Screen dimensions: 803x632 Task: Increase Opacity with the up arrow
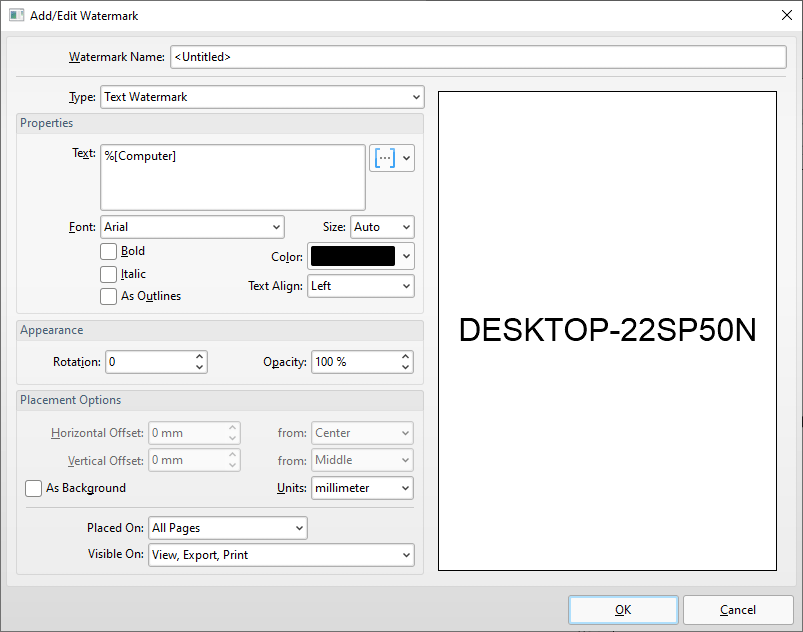click(x=406, y=356)
